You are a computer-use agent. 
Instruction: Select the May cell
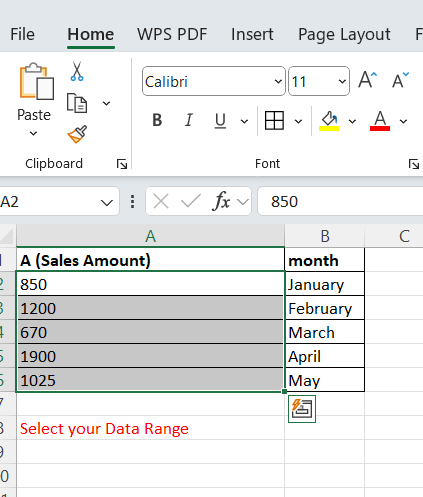[x=325, y=380]
